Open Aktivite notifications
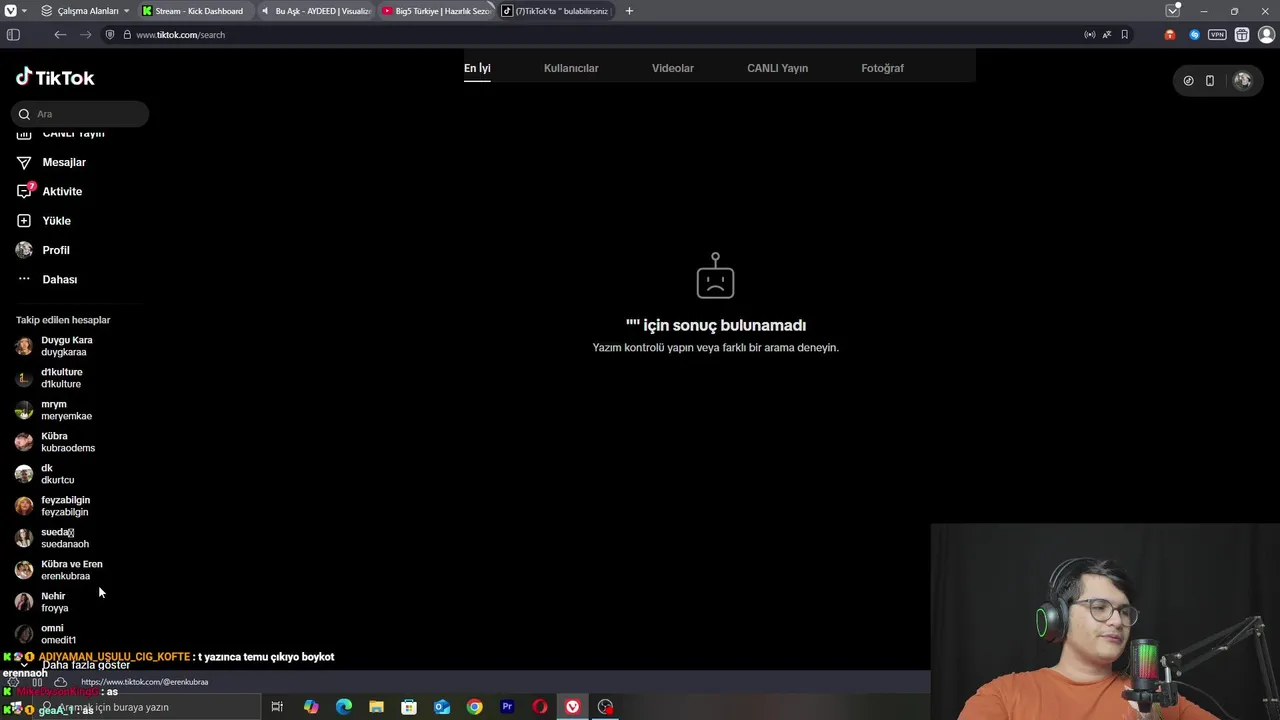Screen dimensions: 1280x720 62,191
